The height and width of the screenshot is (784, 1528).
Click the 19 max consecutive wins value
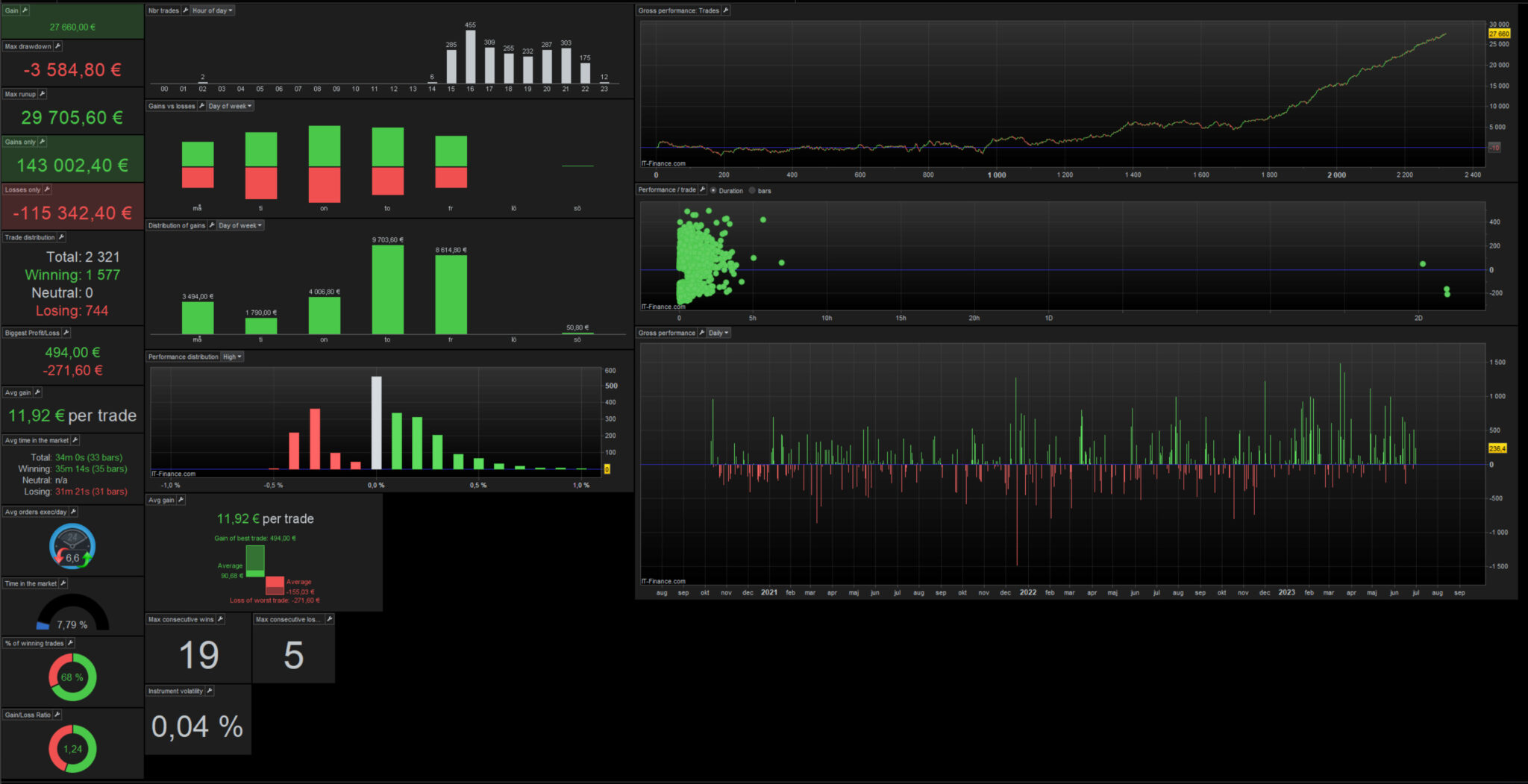tap(199, 655)
